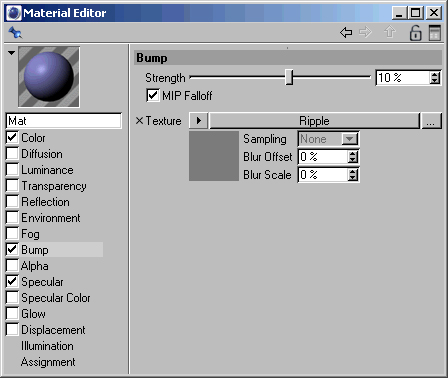Image resolution: width=448 pixels, height=378 pixels.
Task: Click the Bump section header
Action: tap(288, 58)
